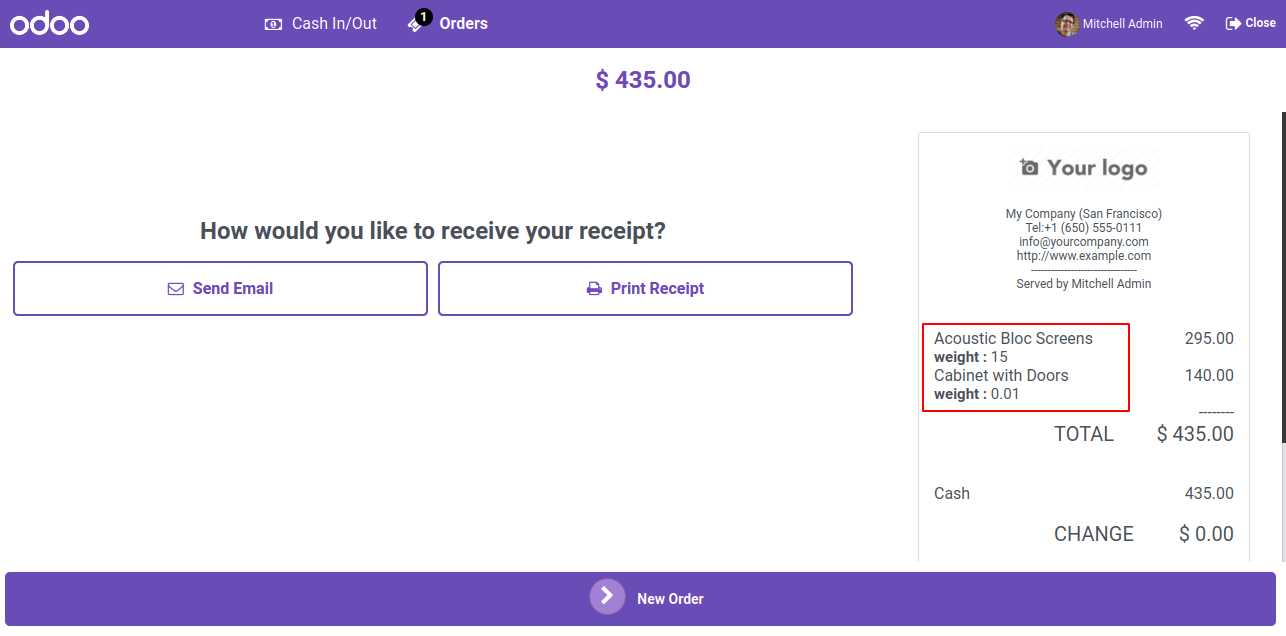Select Acoustic Bloc Screens receipt line

1084,347
